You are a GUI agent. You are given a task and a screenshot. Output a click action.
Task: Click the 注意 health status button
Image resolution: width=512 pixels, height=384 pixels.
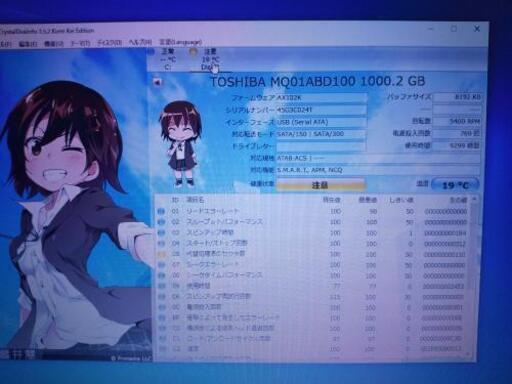click(320, 184)
